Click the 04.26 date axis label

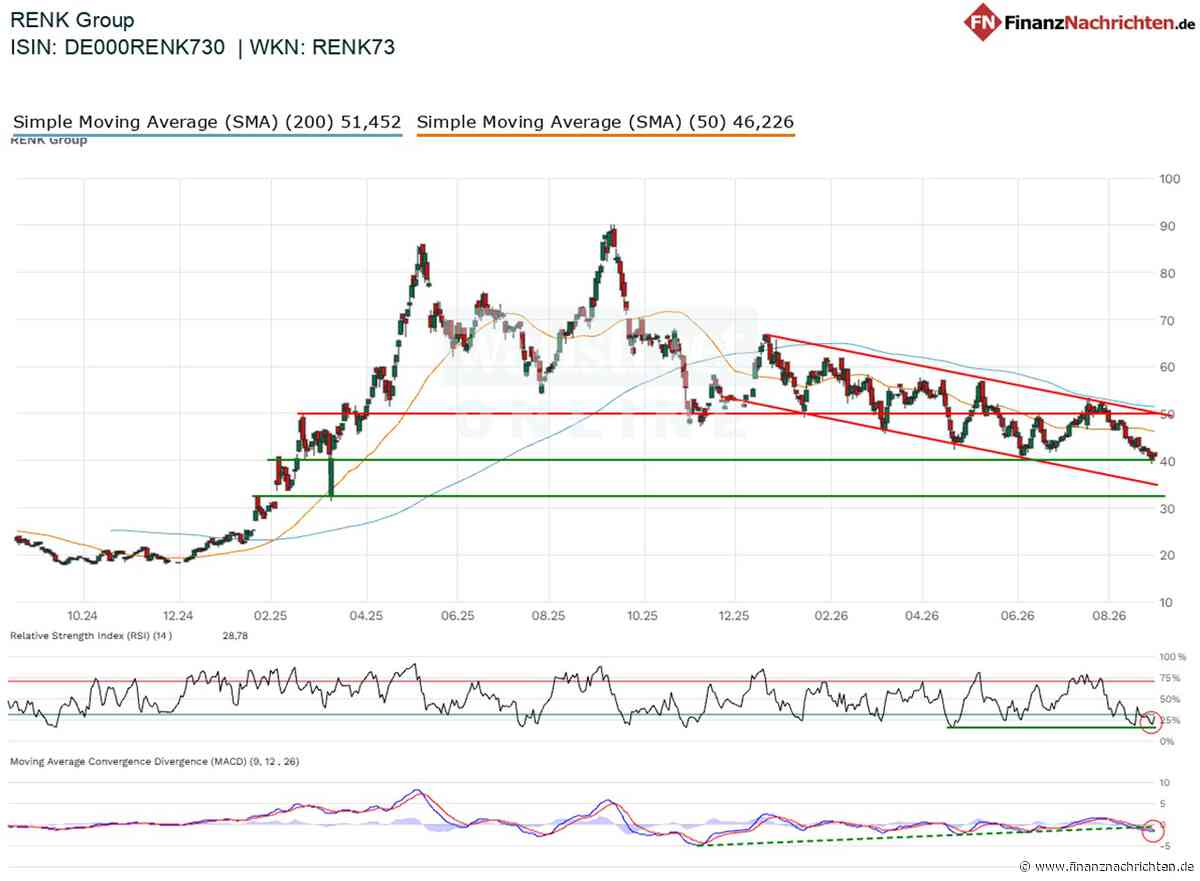[921, 617]
